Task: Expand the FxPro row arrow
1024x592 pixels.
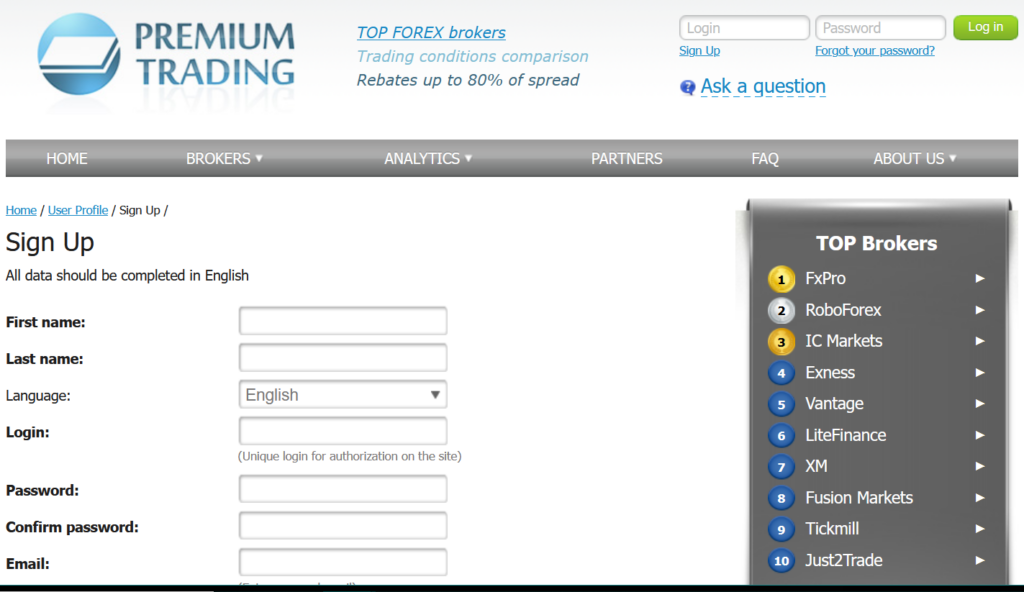Action: (x=980, y=278)
